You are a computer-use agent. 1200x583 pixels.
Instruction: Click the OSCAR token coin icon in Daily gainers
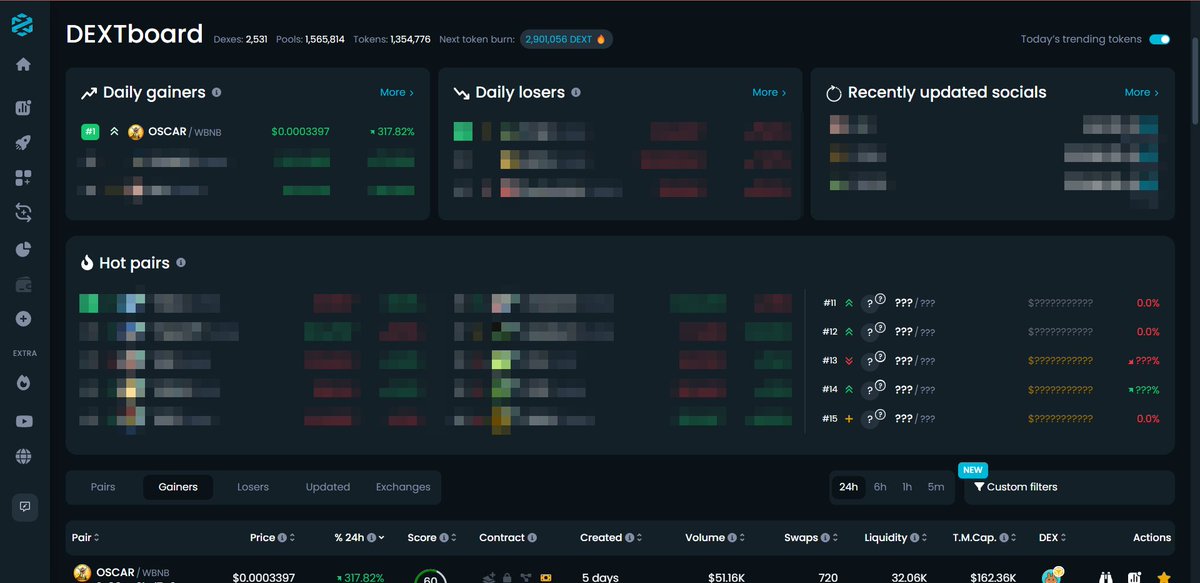[x=136, y=132]
